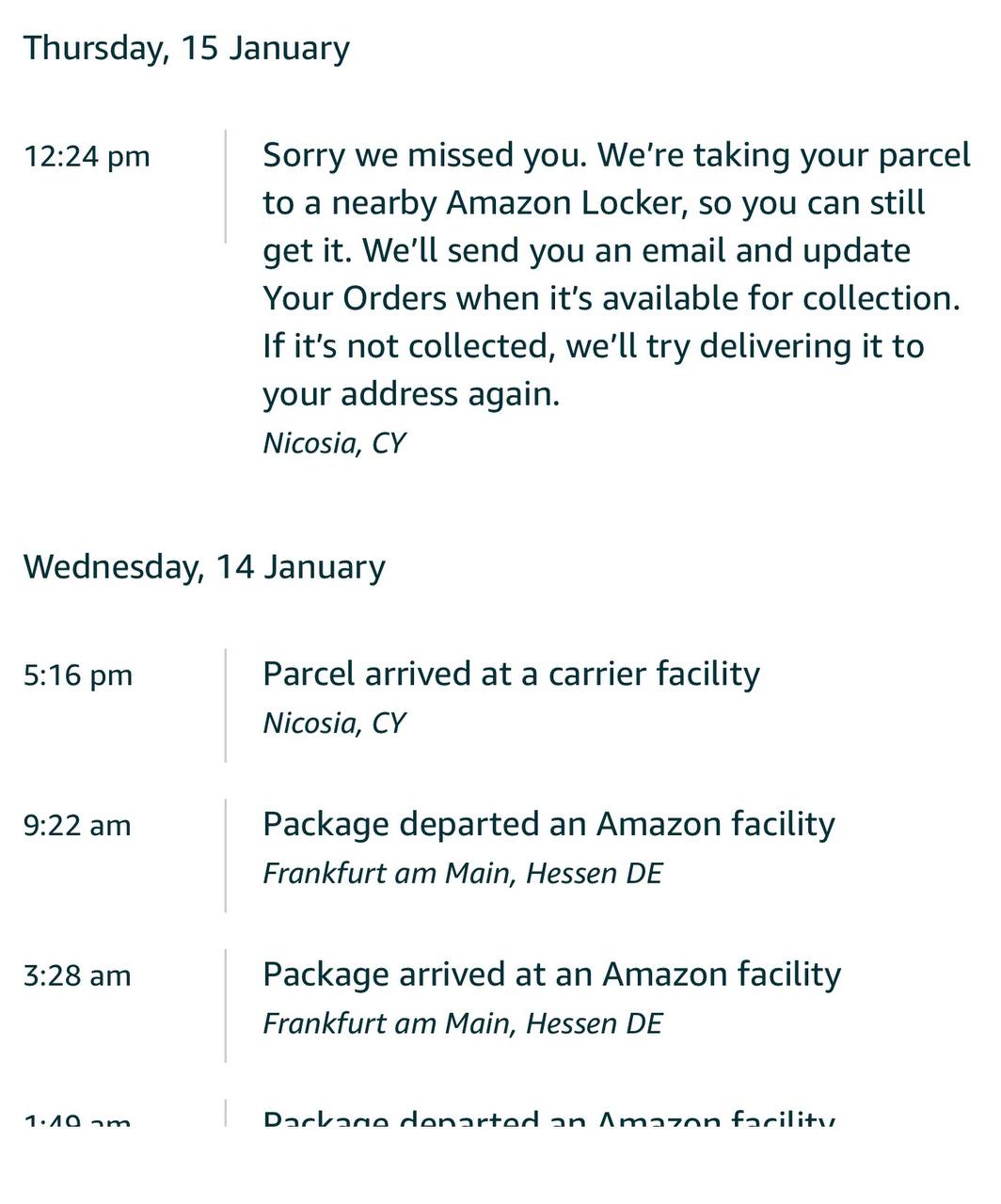The width and height of the screenshot is (1001, 1204).
Task: Click the timeline line beside 9:22 am
Action: (226, 855)
